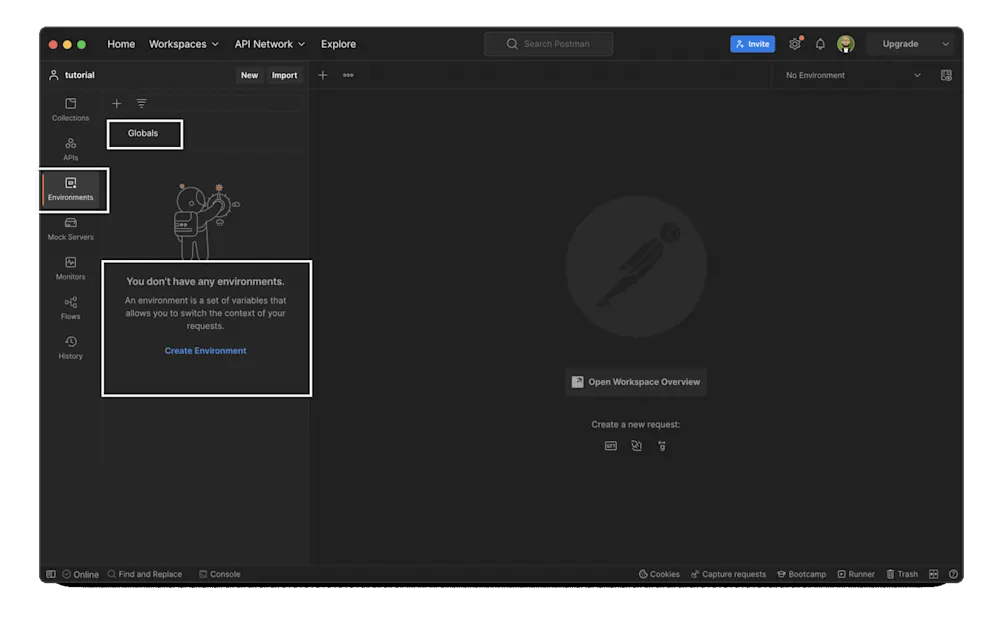Select the Flows icon in the sidebar
This screenshot has height=635, width=1003.
(69, 307)
